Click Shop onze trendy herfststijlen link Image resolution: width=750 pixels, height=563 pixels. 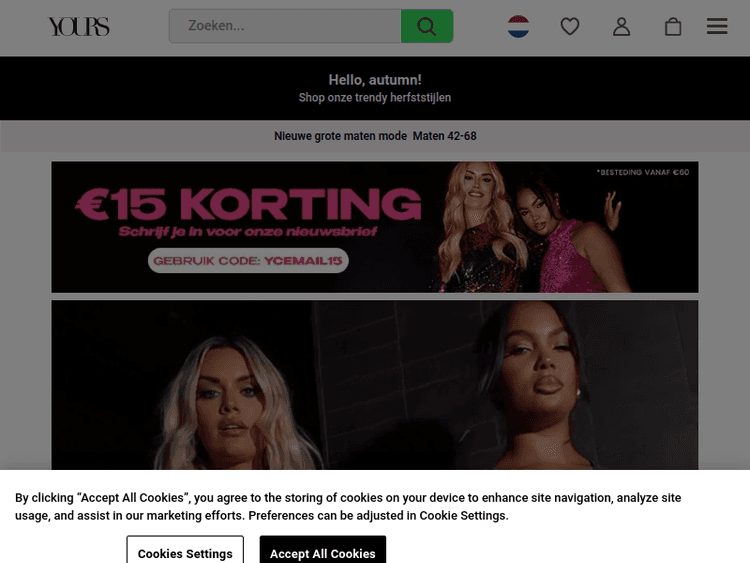click(375, 98)
